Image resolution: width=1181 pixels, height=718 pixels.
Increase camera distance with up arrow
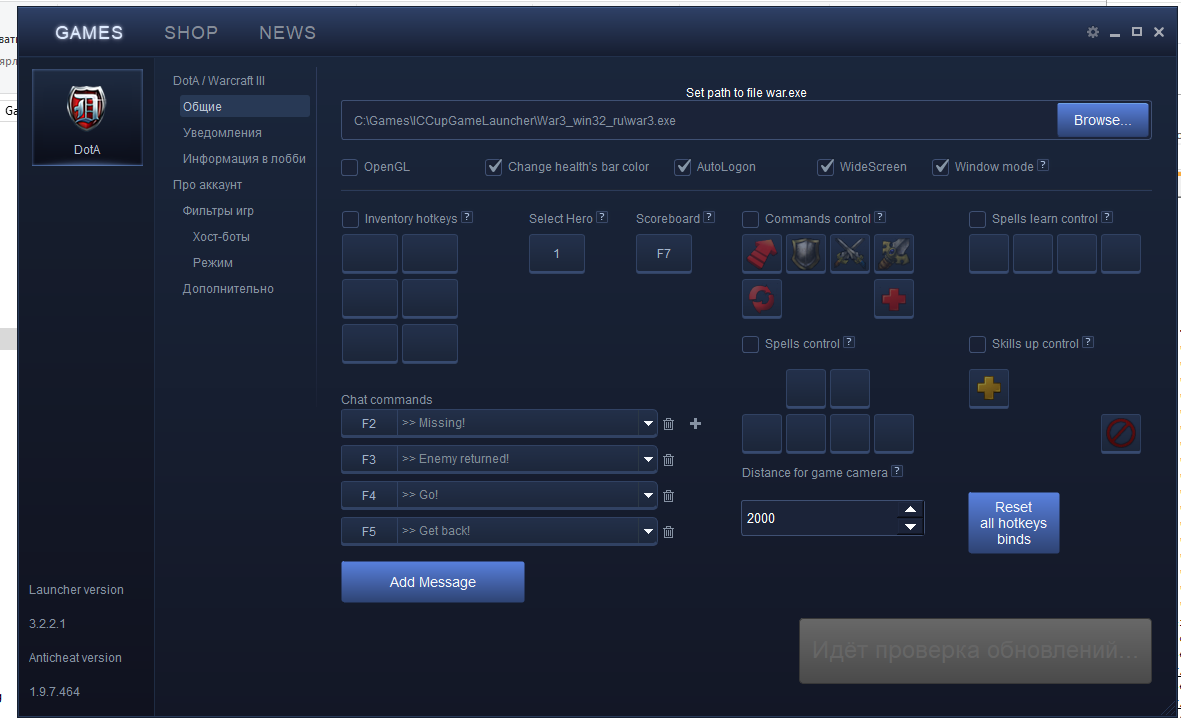(910, 509)
